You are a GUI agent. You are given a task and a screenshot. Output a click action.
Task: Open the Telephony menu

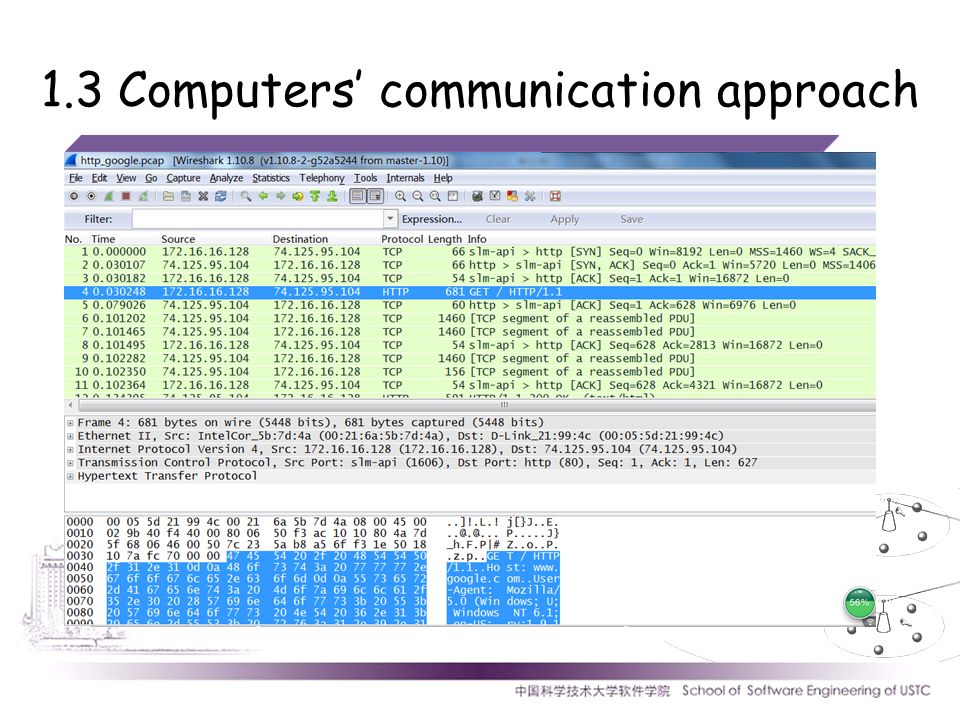(322, 178)
